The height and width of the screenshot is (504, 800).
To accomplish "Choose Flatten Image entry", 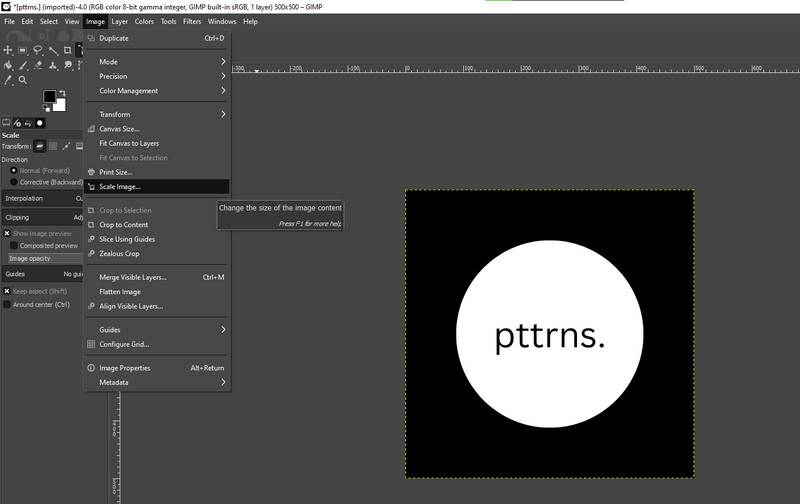I will (x=157, y=292).
